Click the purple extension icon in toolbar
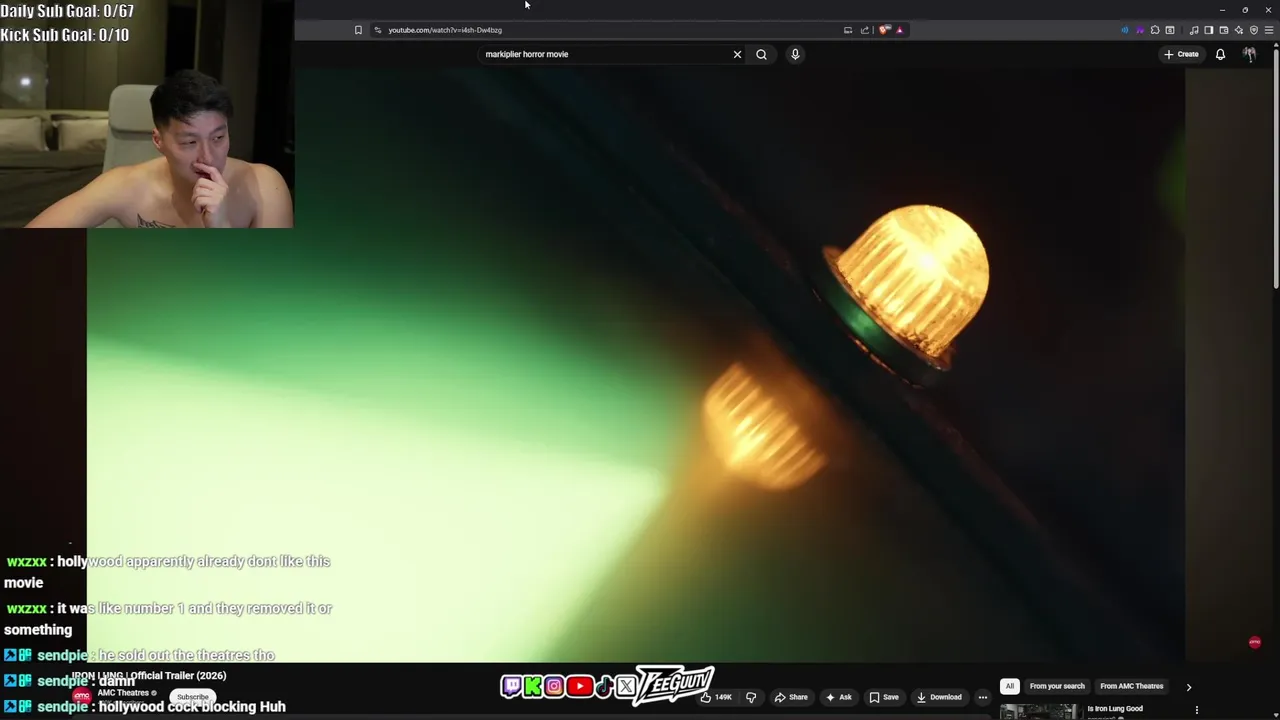Image resolution: width=1280 pixels, height=720 pixels. click(1139, 30)
